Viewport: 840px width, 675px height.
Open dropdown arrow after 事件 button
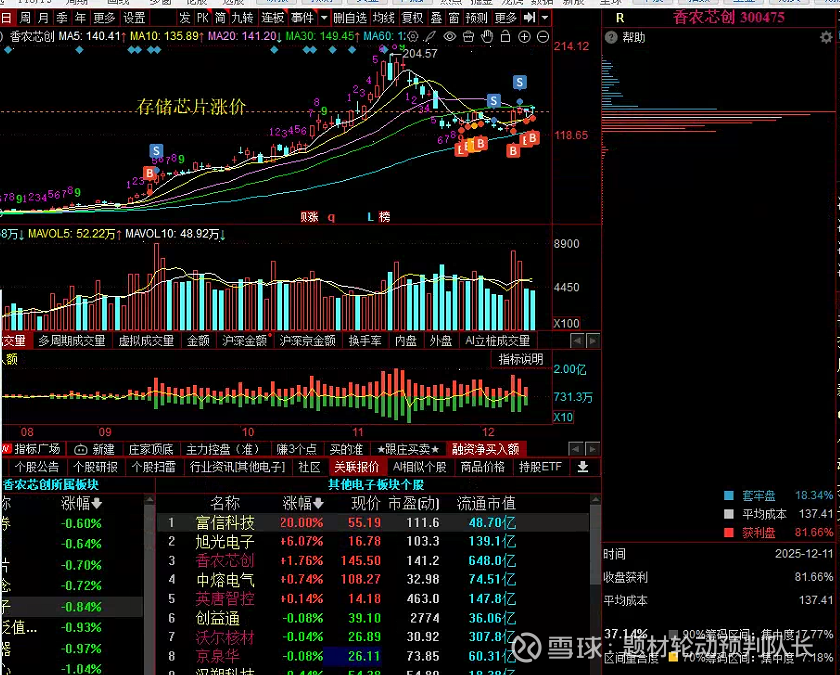[x=324, y=18]
